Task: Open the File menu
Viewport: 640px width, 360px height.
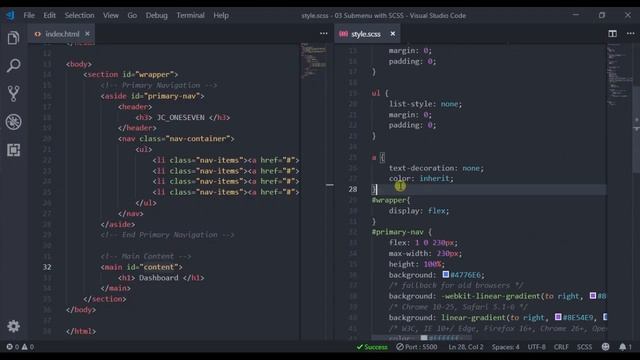Action: click(x=29, y=16)
